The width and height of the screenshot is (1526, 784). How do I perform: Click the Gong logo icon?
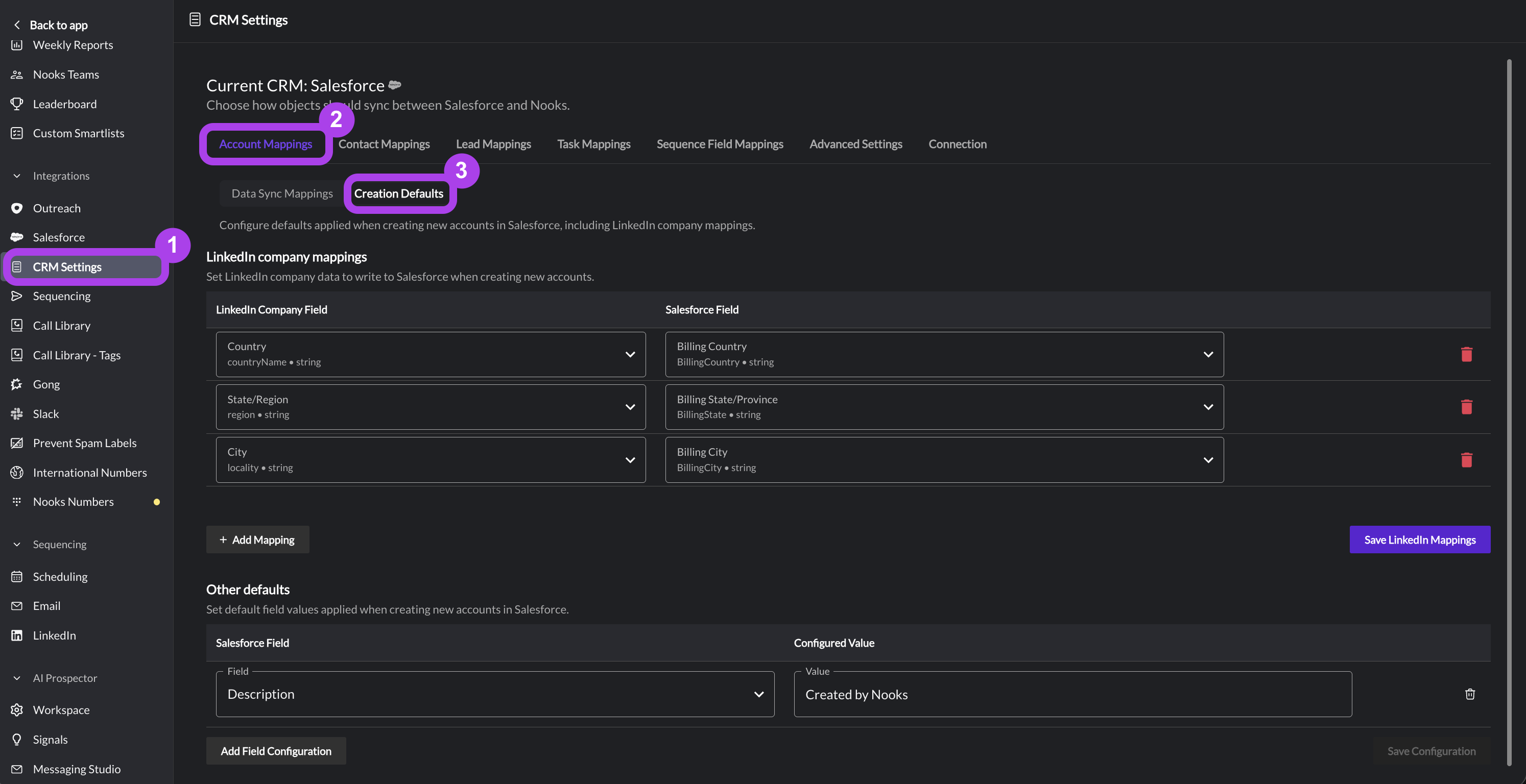16,384
